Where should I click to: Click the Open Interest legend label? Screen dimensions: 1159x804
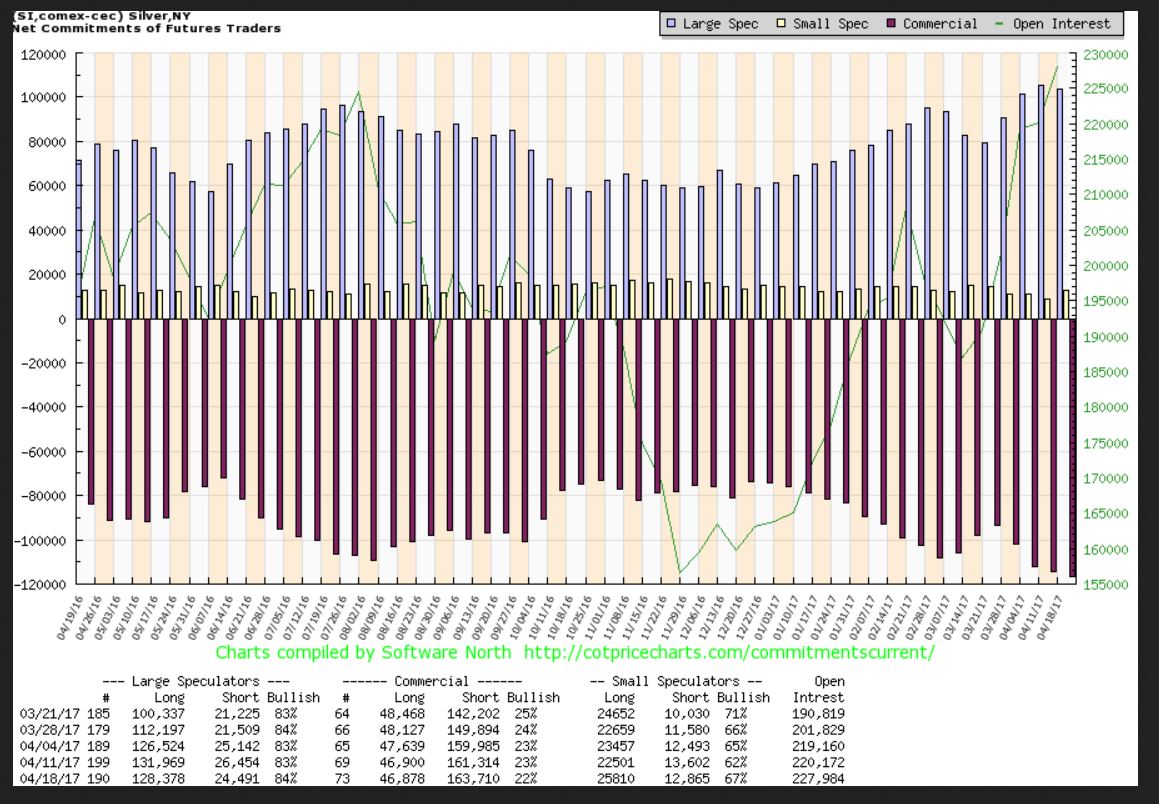(x=1064, y=23)
